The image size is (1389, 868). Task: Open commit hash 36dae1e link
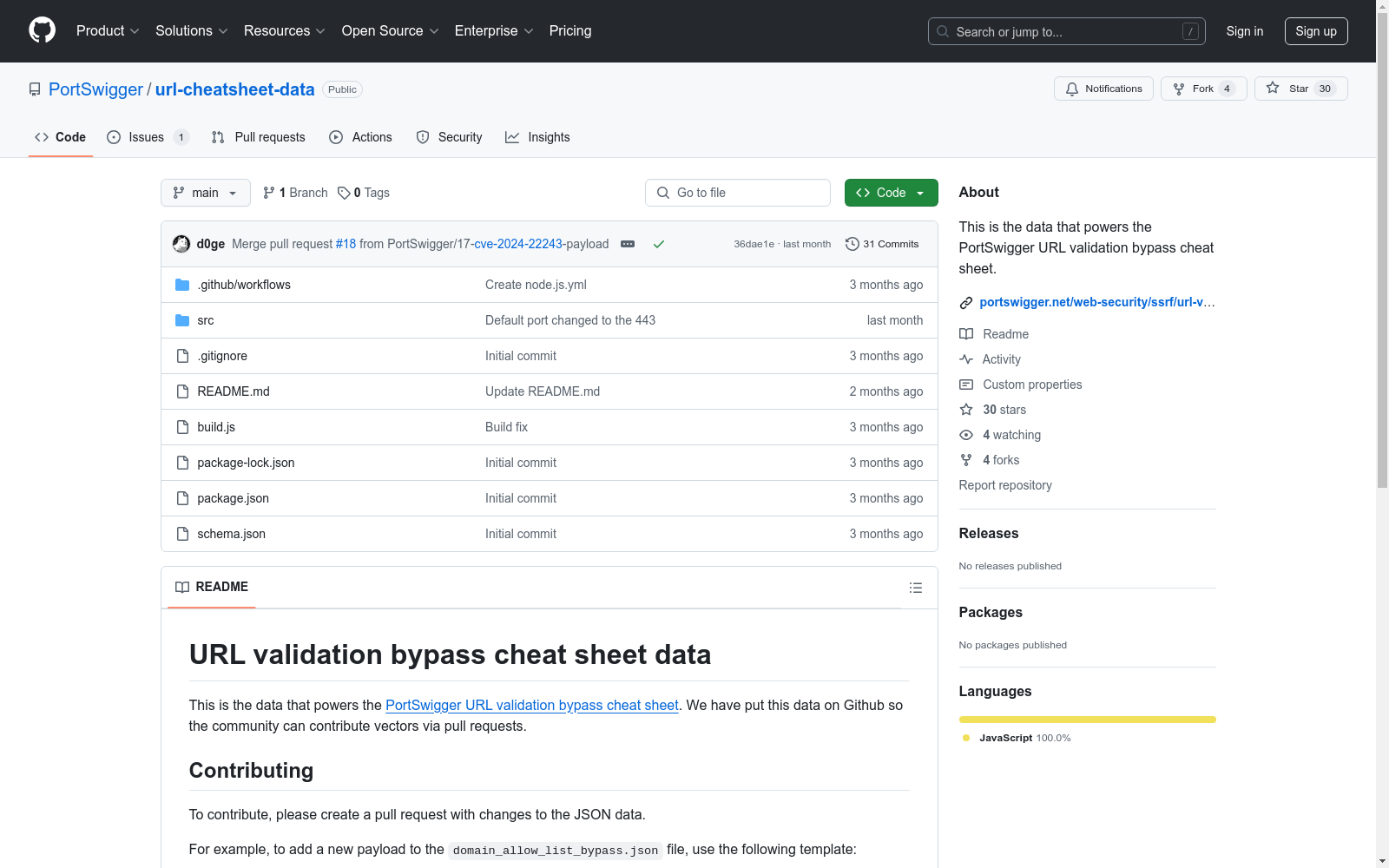pos(754,244)
